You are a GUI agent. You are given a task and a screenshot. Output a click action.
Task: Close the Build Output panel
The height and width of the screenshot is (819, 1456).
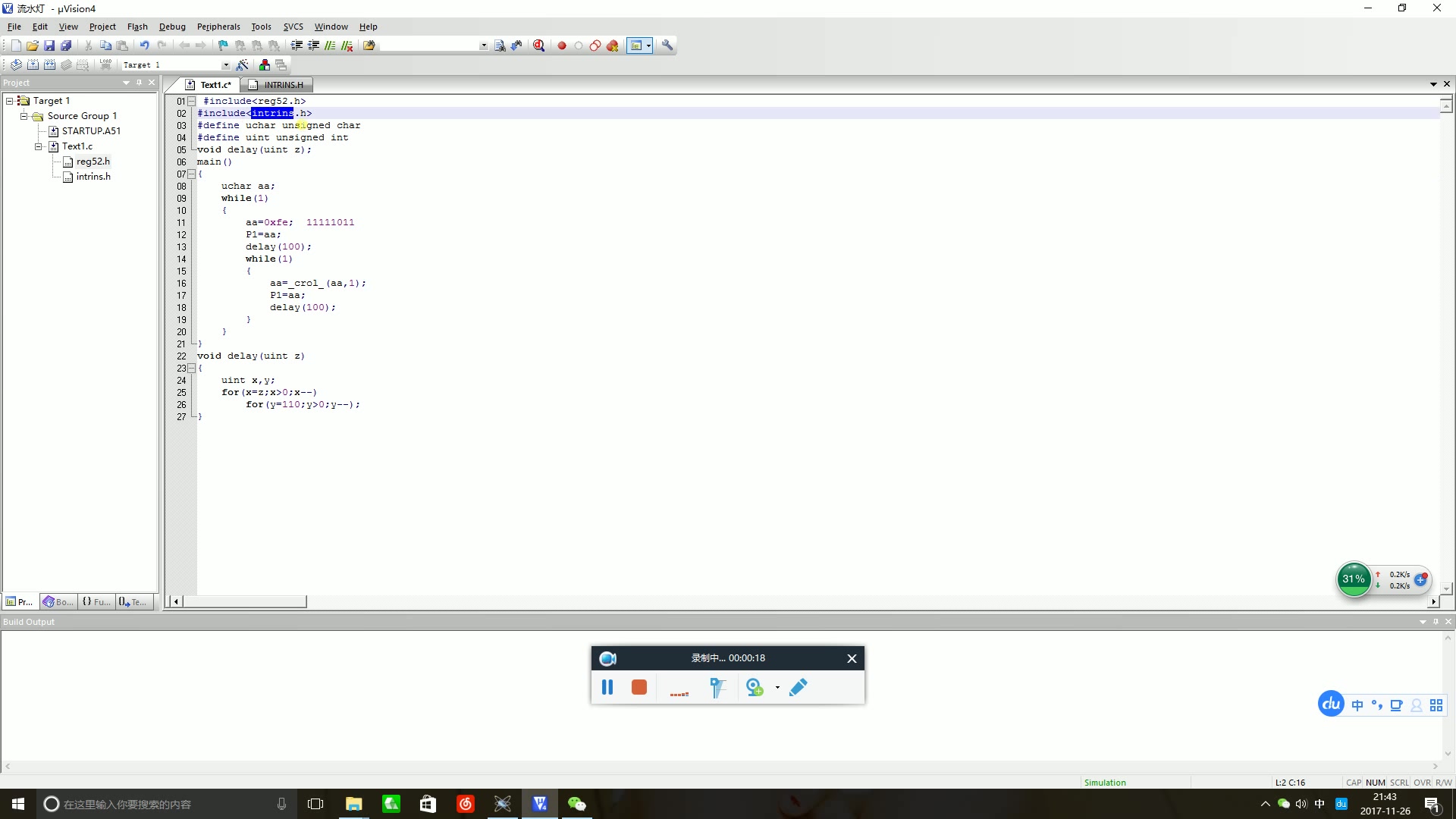click(x=1448, y=622)
